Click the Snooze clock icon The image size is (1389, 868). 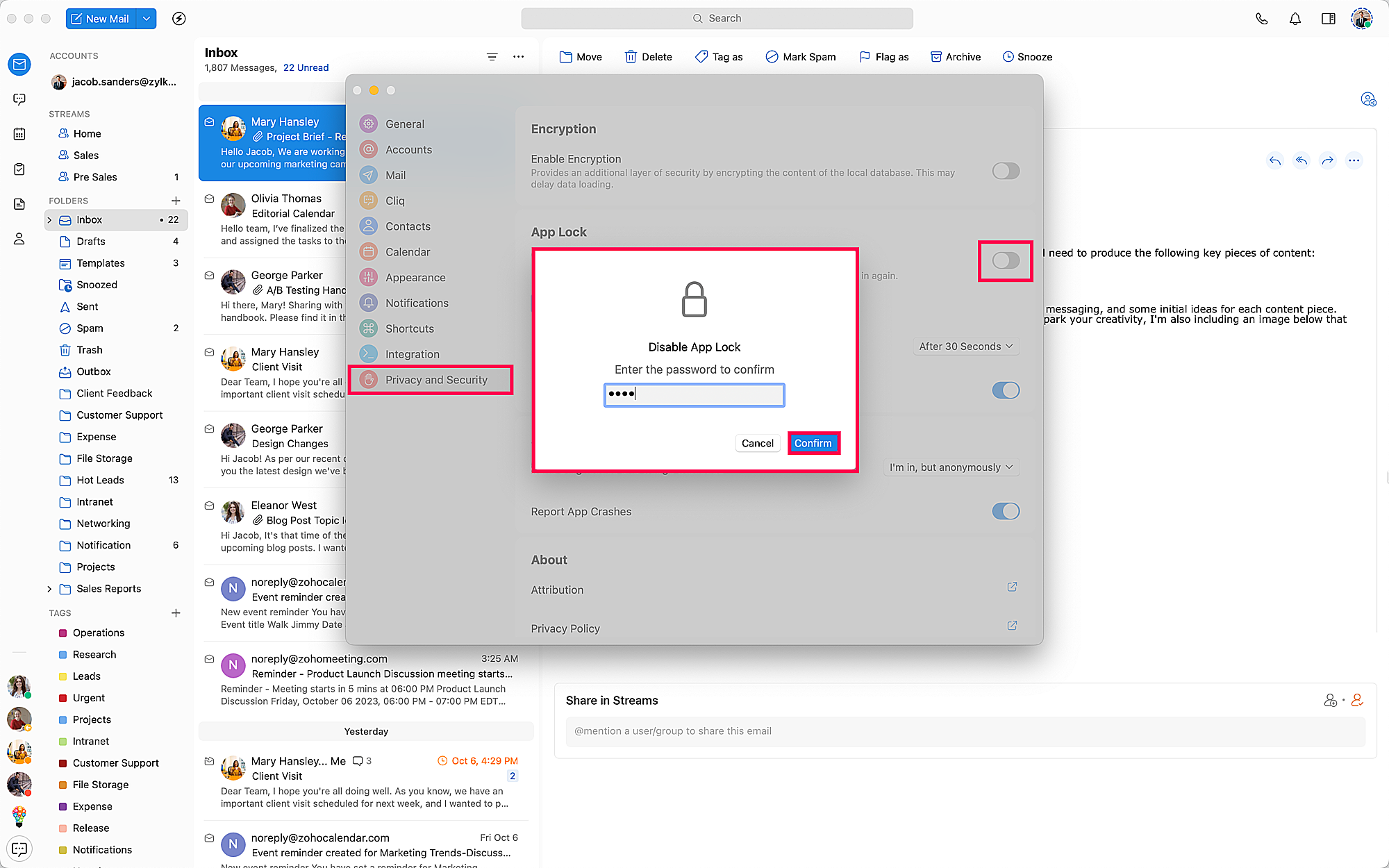[1008, 57]
